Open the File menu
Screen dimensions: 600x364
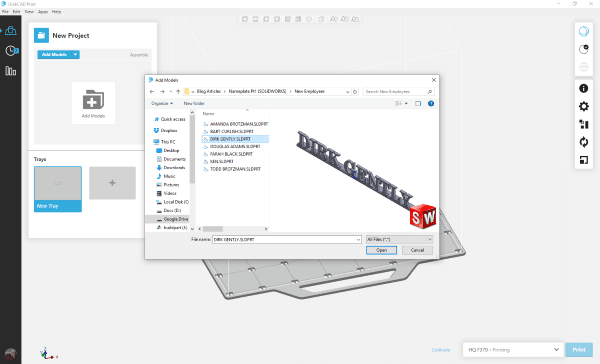pos(5,12)
